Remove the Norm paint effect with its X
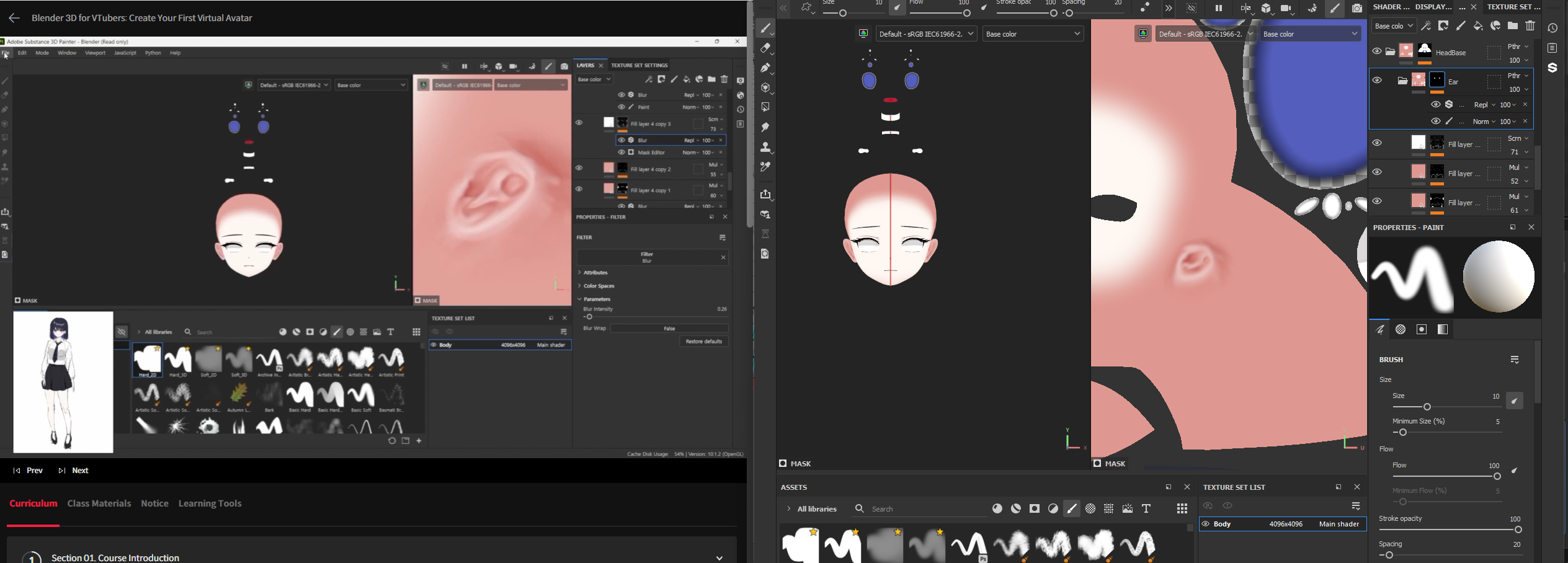The width and height of the screenshot is (1568, 563). (1525, 122)
